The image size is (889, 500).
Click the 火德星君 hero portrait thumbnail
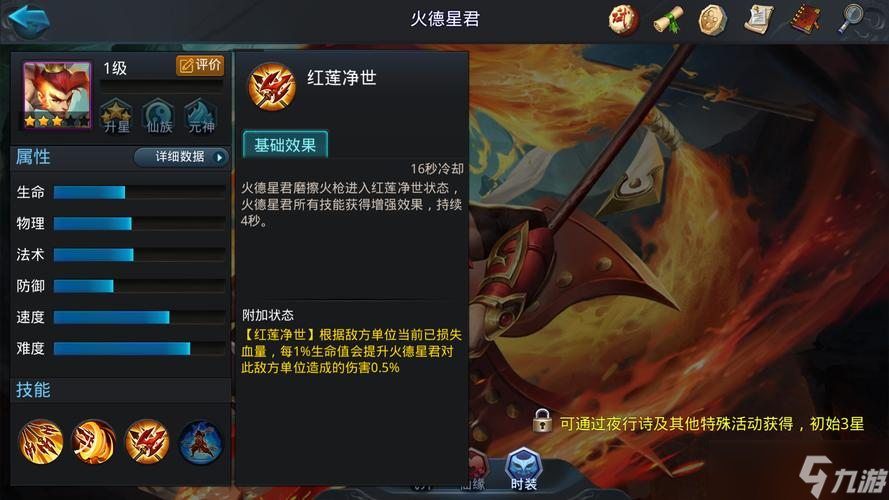tap(57, 95)
